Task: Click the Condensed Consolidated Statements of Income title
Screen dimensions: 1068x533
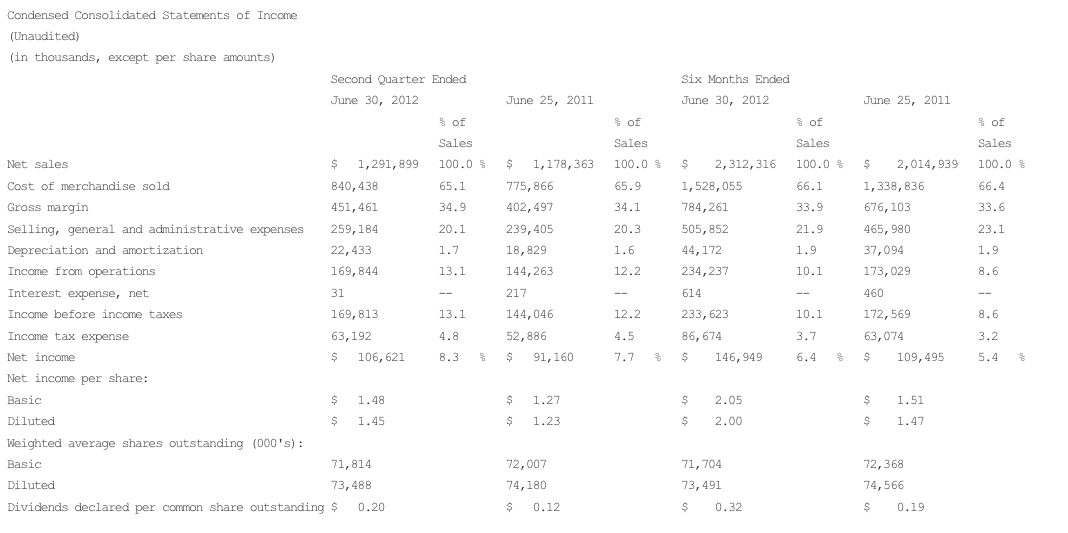Action: pos(152,15)
